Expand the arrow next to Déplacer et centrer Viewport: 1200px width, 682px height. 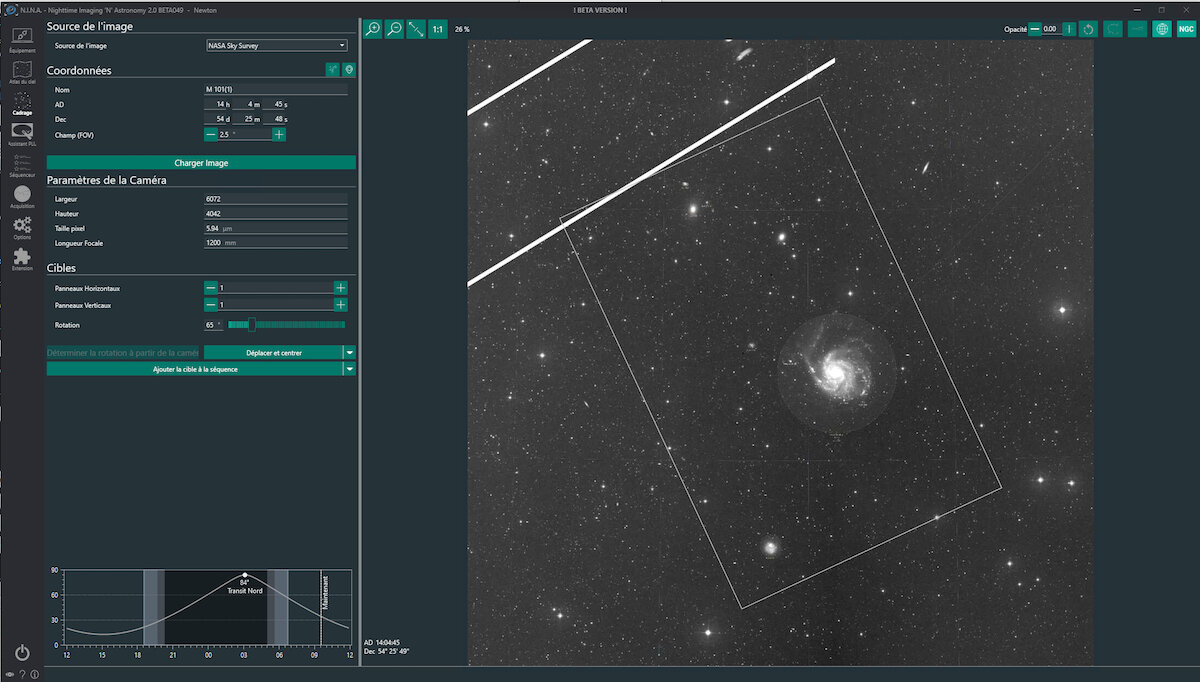pos(349,352)
